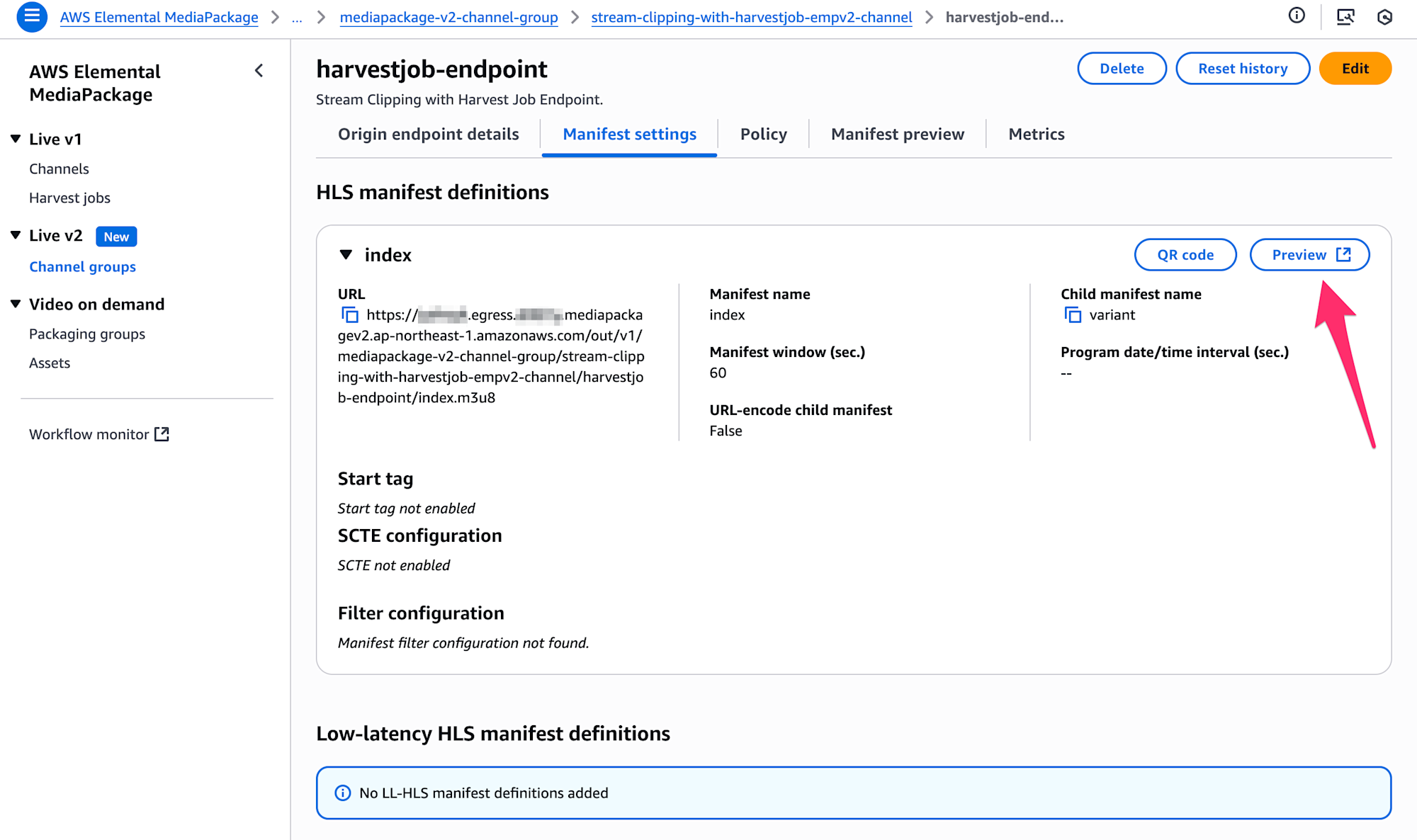
Task: Click the Delete button
Action: click(x=1122, y=69)
